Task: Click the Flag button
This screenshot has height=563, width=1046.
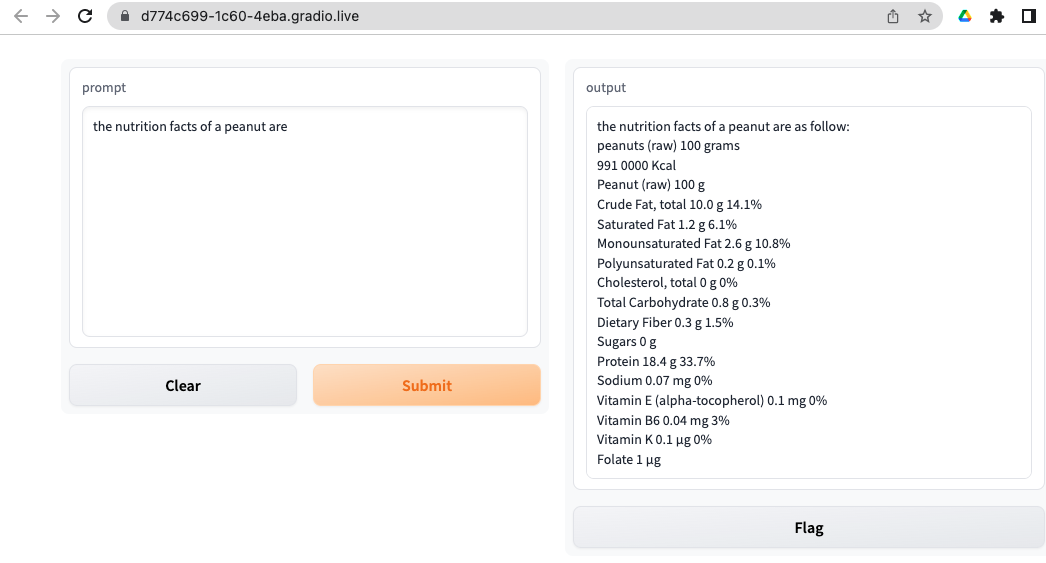Action: pos(808,528)
